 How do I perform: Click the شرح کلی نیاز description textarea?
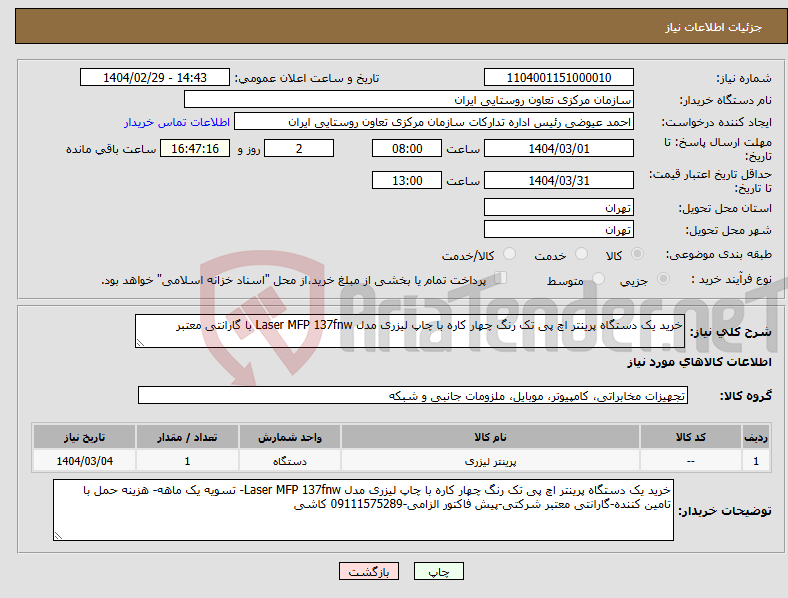coord(410,331)
